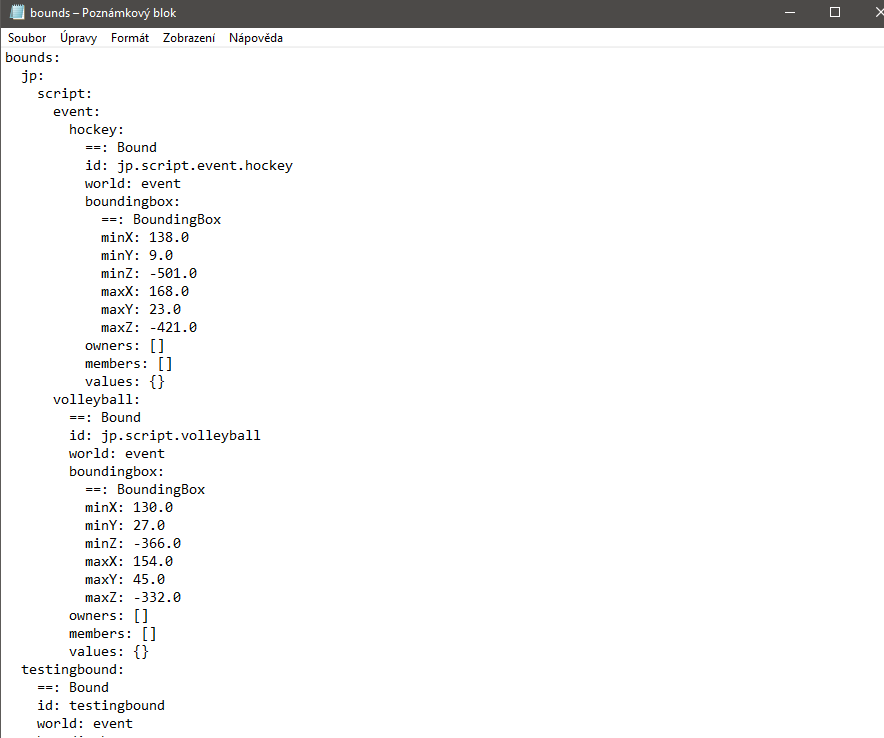Click the 'testingbound:' line
This screenshot has height=738, width=884.
point(72,670)
